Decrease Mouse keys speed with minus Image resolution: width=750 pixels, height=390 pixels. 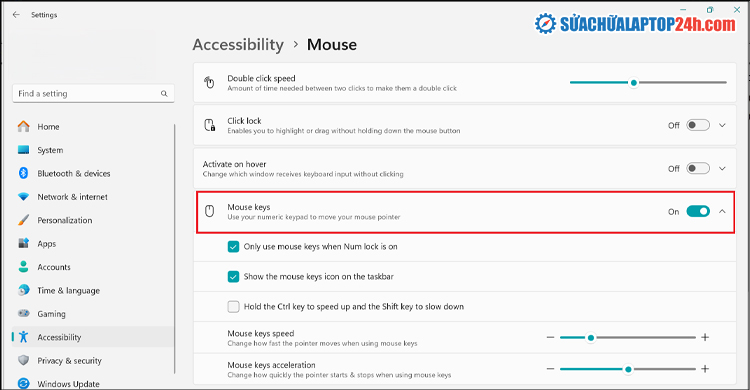[550, 337]
